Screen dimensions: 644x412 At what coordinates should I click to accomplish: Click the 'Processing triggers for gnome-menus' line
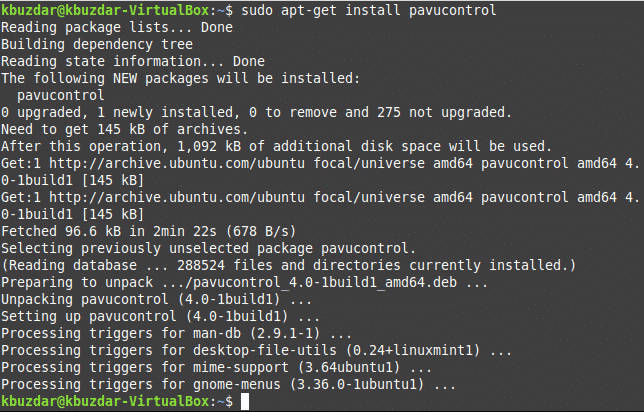pos(228,385)
